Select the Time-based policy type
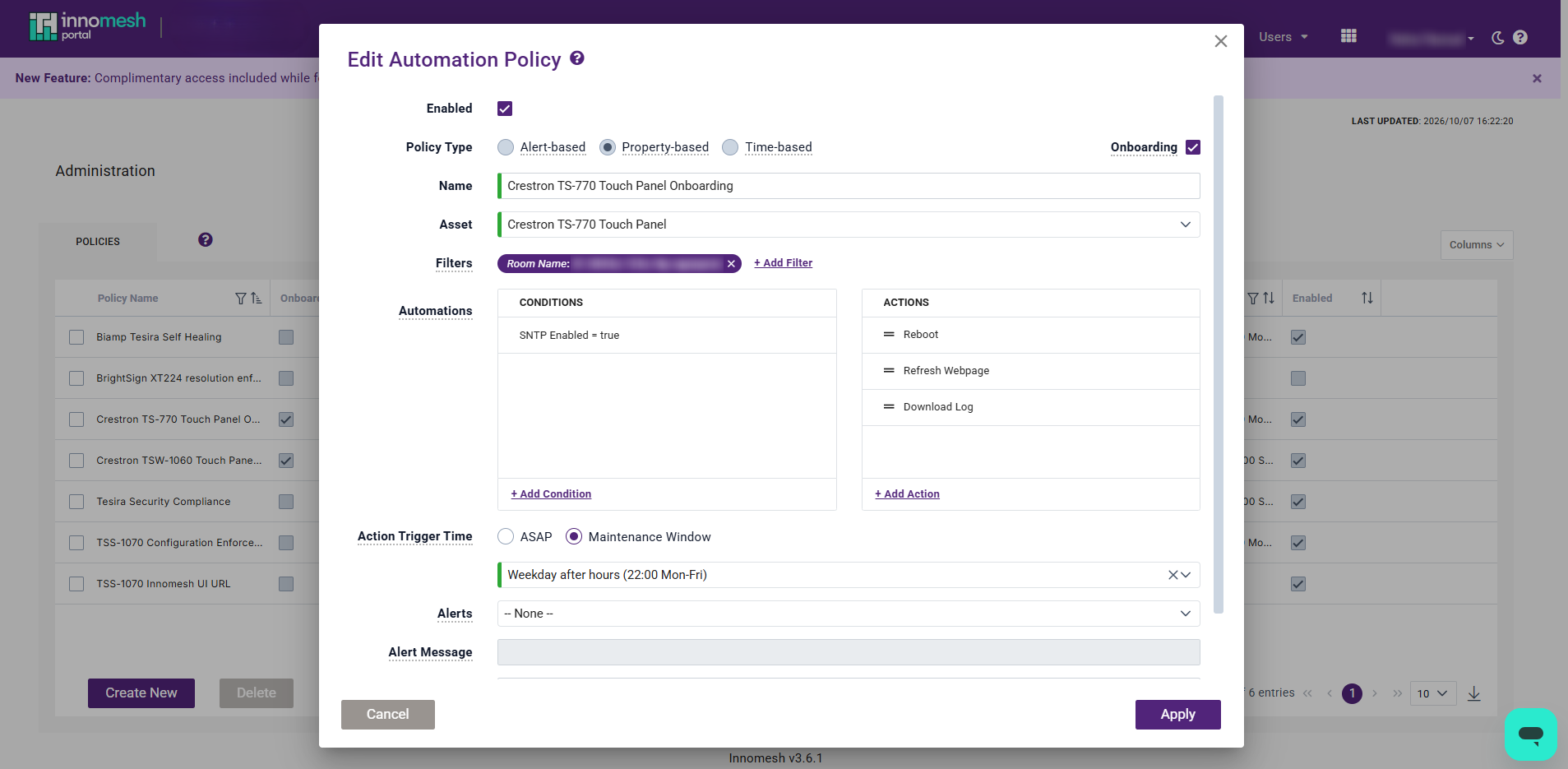1568x769 pixels. (730, 147)
